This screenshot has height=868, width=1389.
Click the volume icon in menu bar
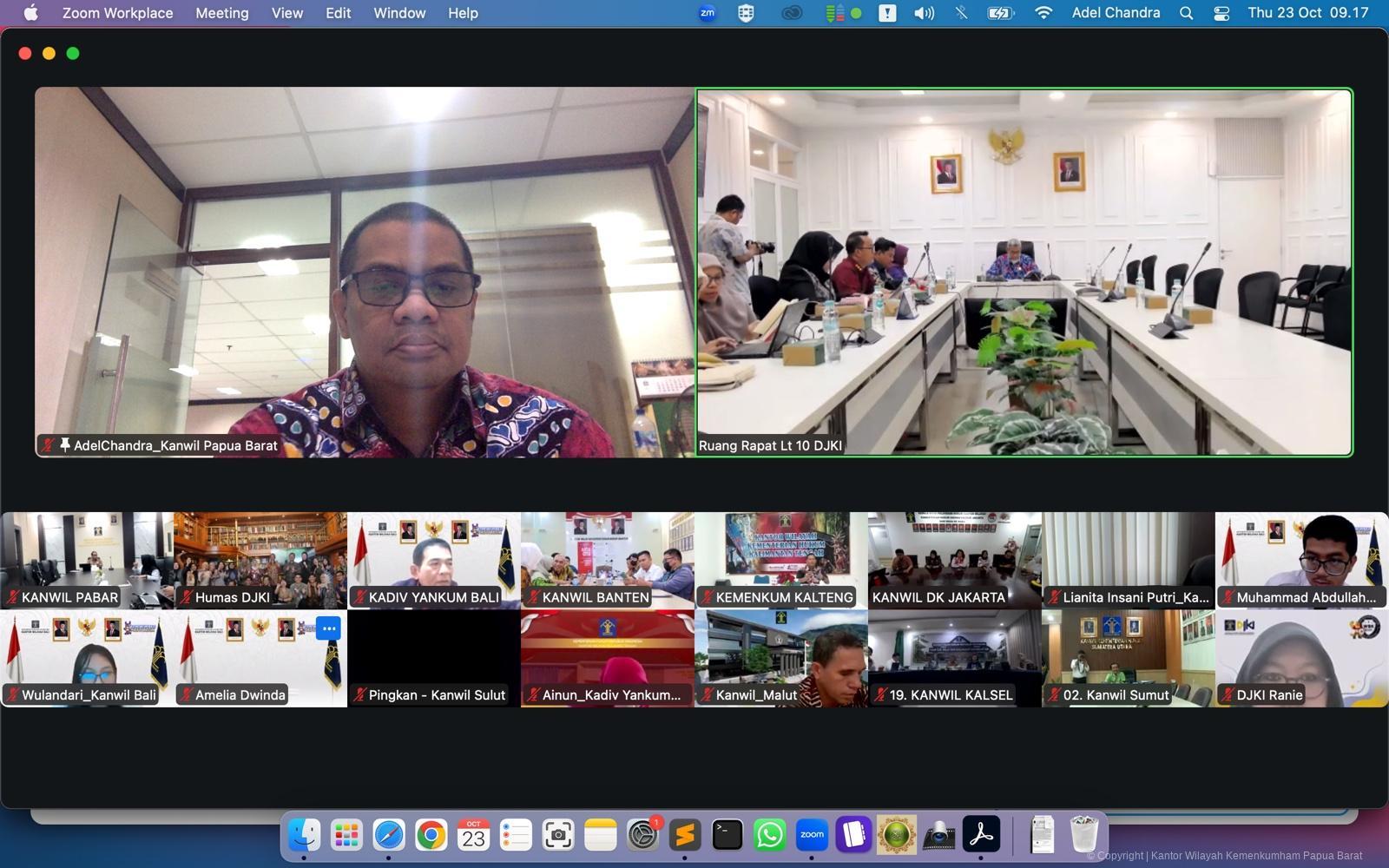(924, 13)
